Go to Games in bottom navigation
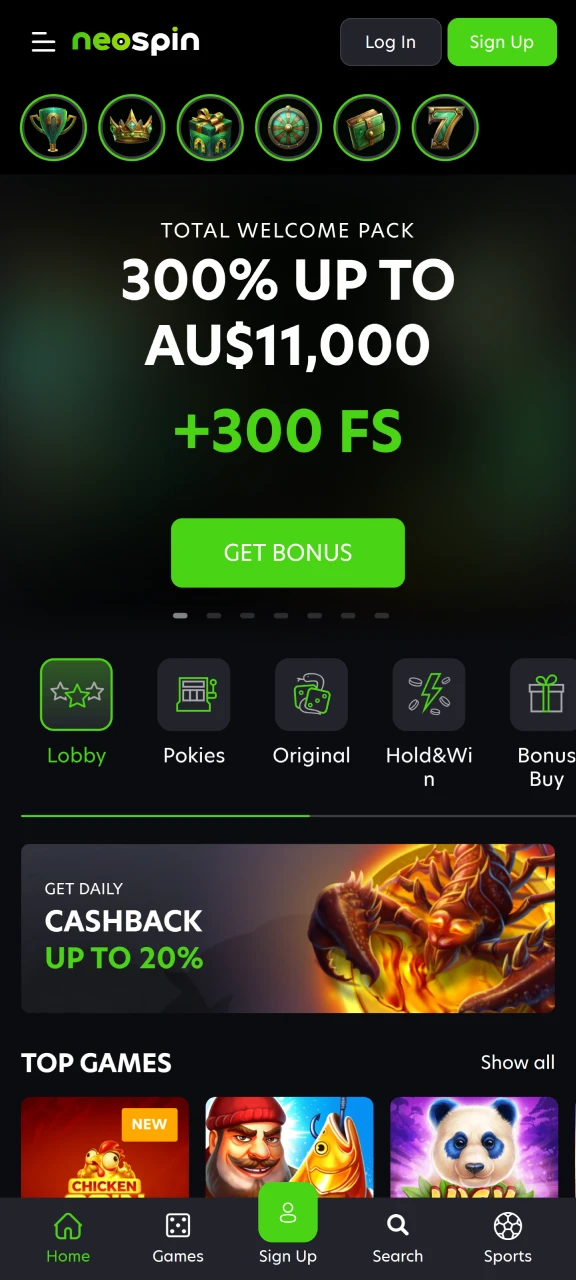 coord(178,1239)
